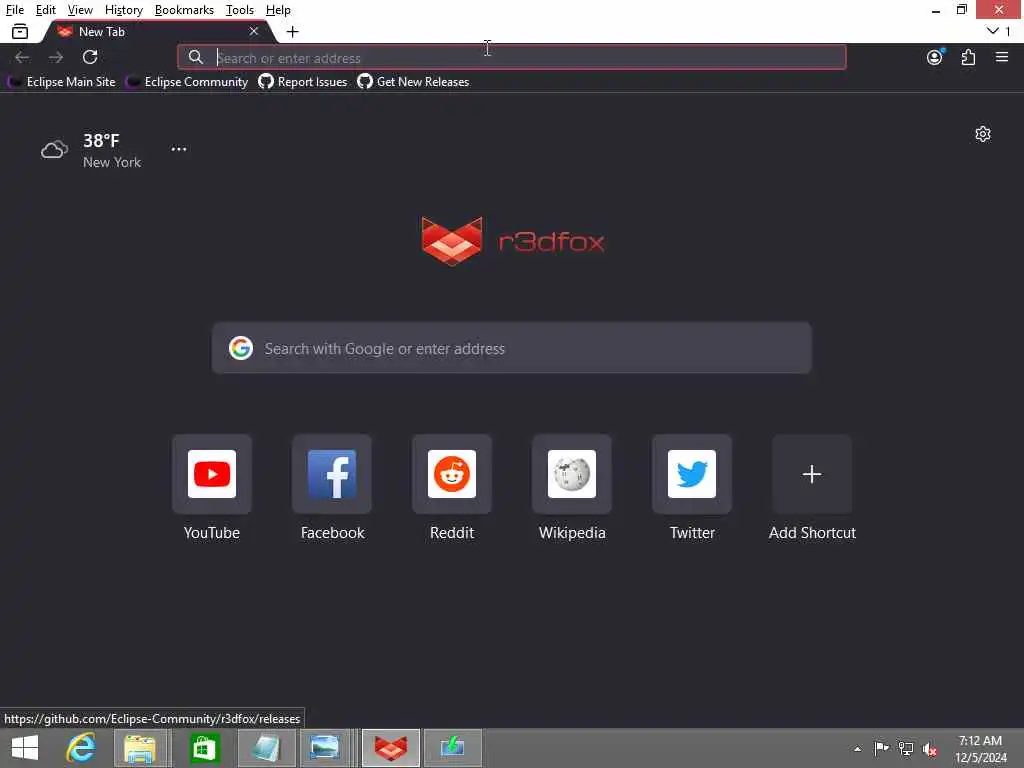This screenshot has height=768, width=1024.
Task: Launch Internet Explorer from taskbar
Action: tap(81, 748)
